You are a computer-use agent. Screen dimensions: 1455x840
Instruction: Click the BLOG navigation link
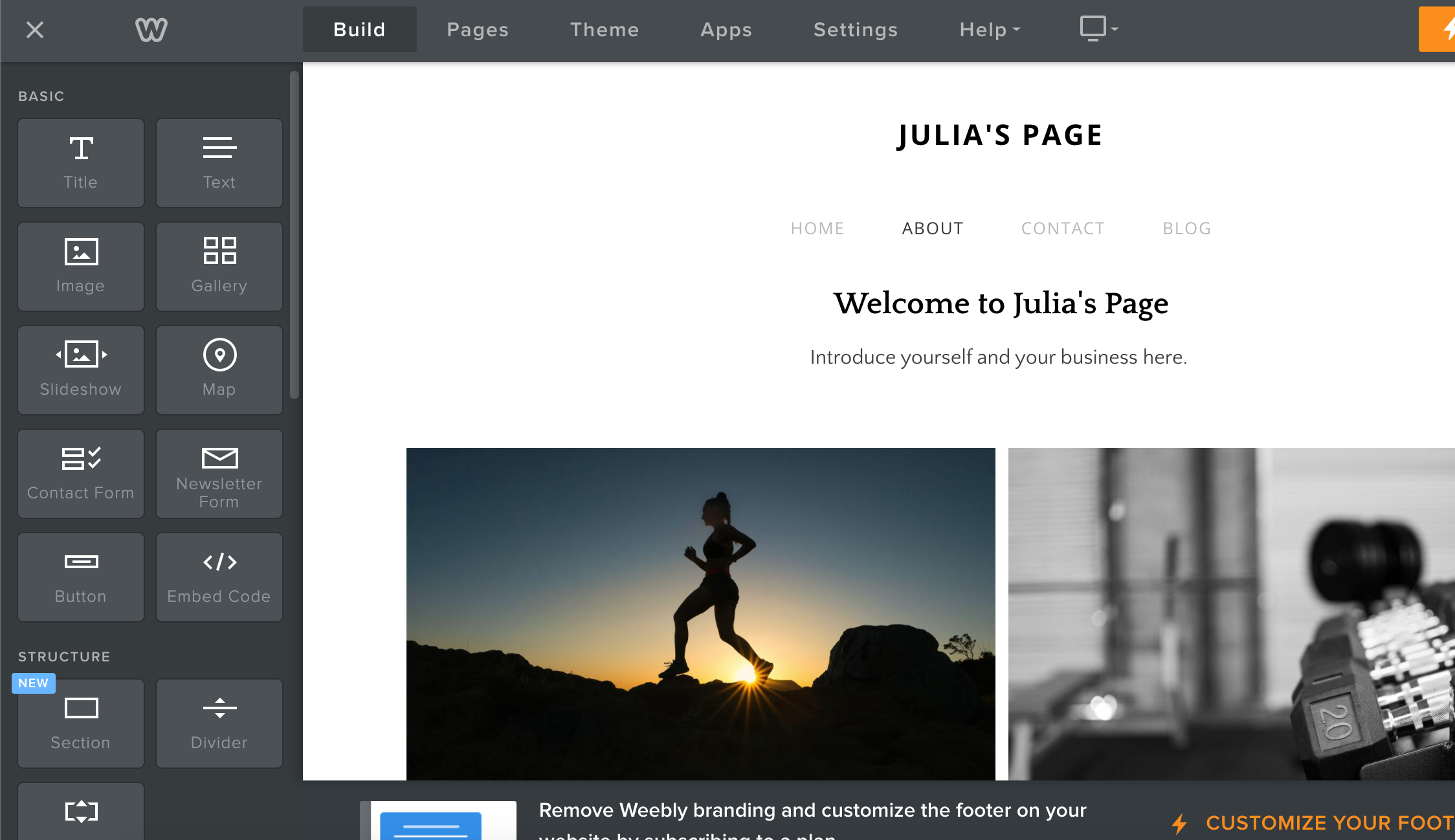click(x=1187, y=228)
